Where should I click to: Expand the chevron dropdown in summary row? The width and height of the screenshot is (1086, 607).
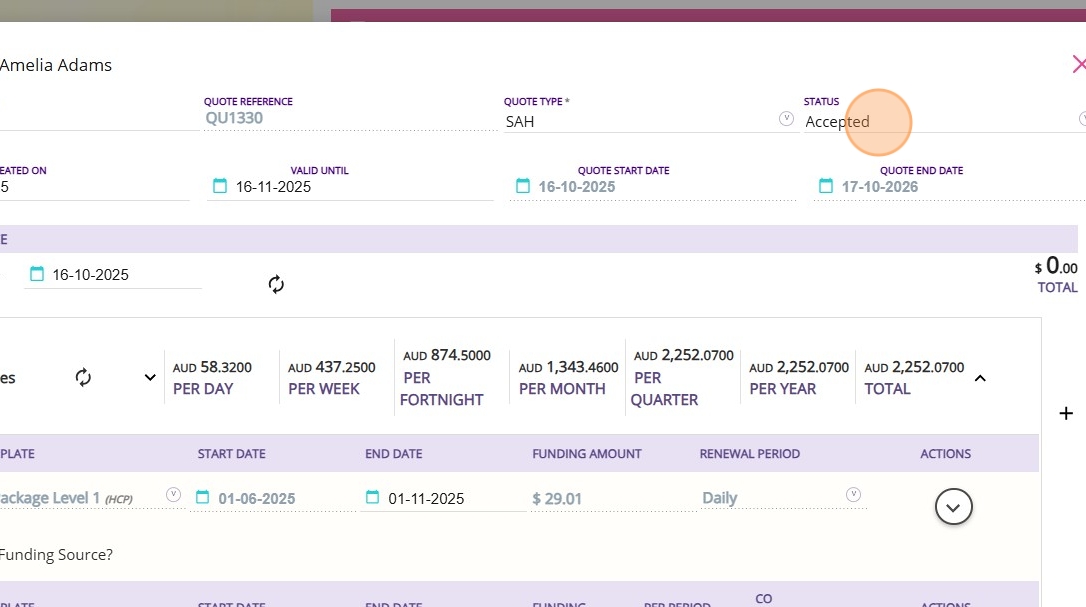(x=150, y=378)
